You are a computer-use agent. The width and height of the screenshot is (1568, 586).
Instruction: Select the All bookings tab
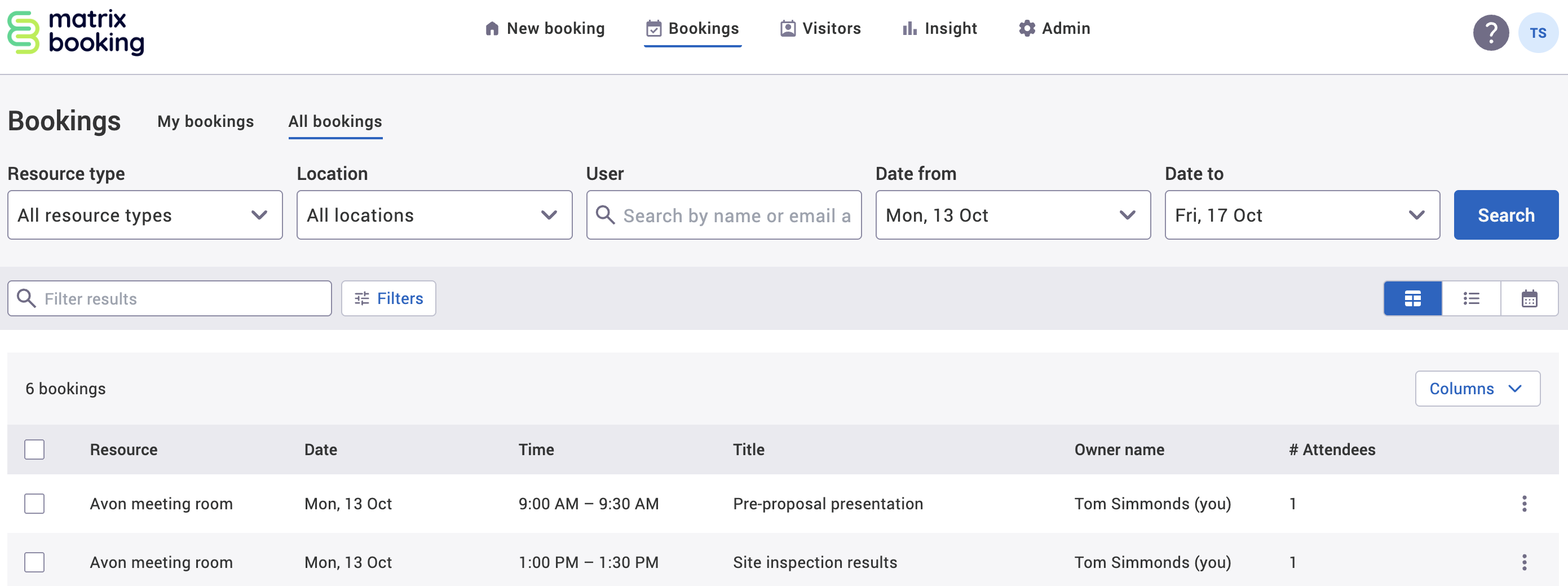point(335,121)
